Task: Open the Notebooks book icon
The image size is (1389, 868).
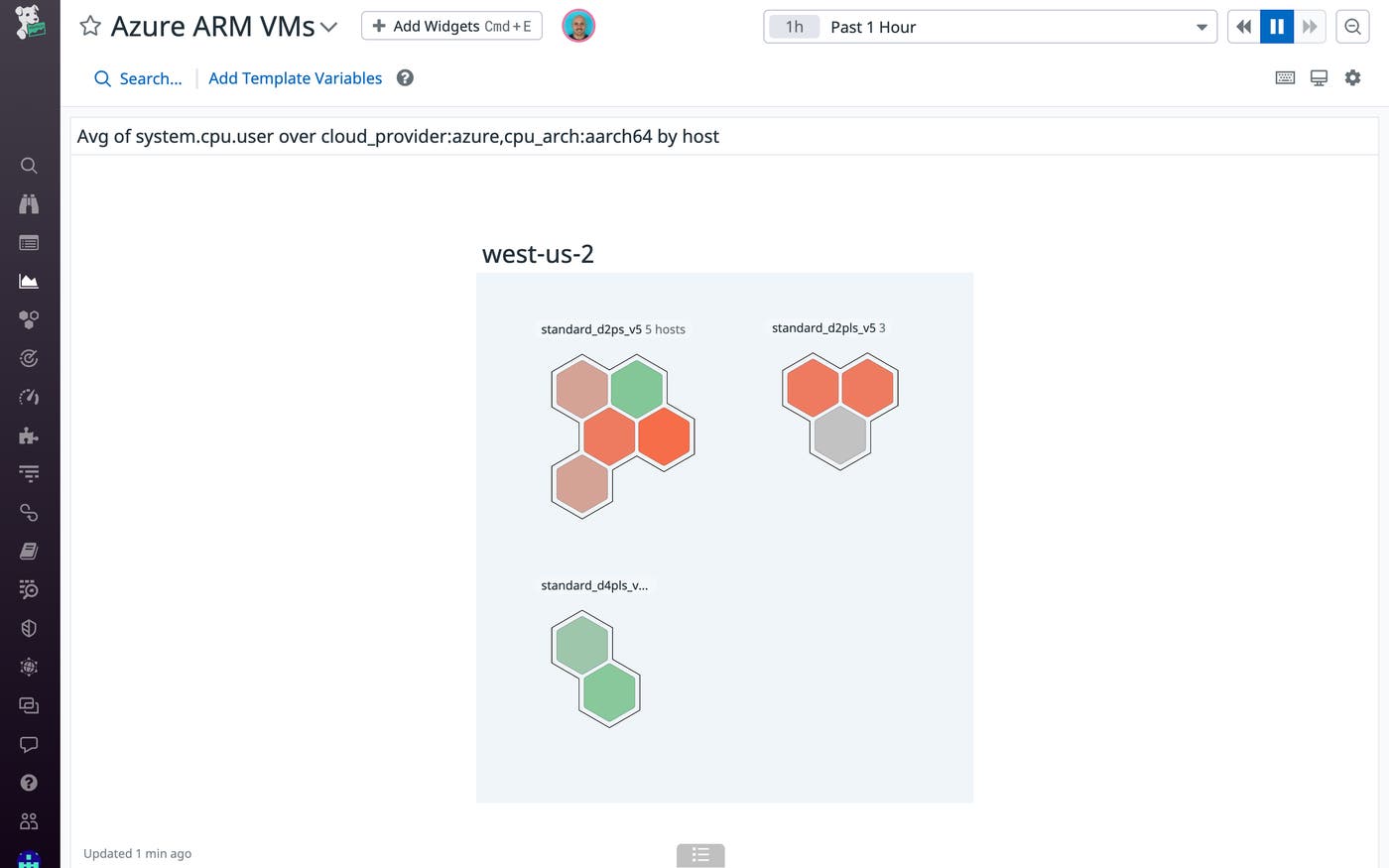Action: coord(29,551)
